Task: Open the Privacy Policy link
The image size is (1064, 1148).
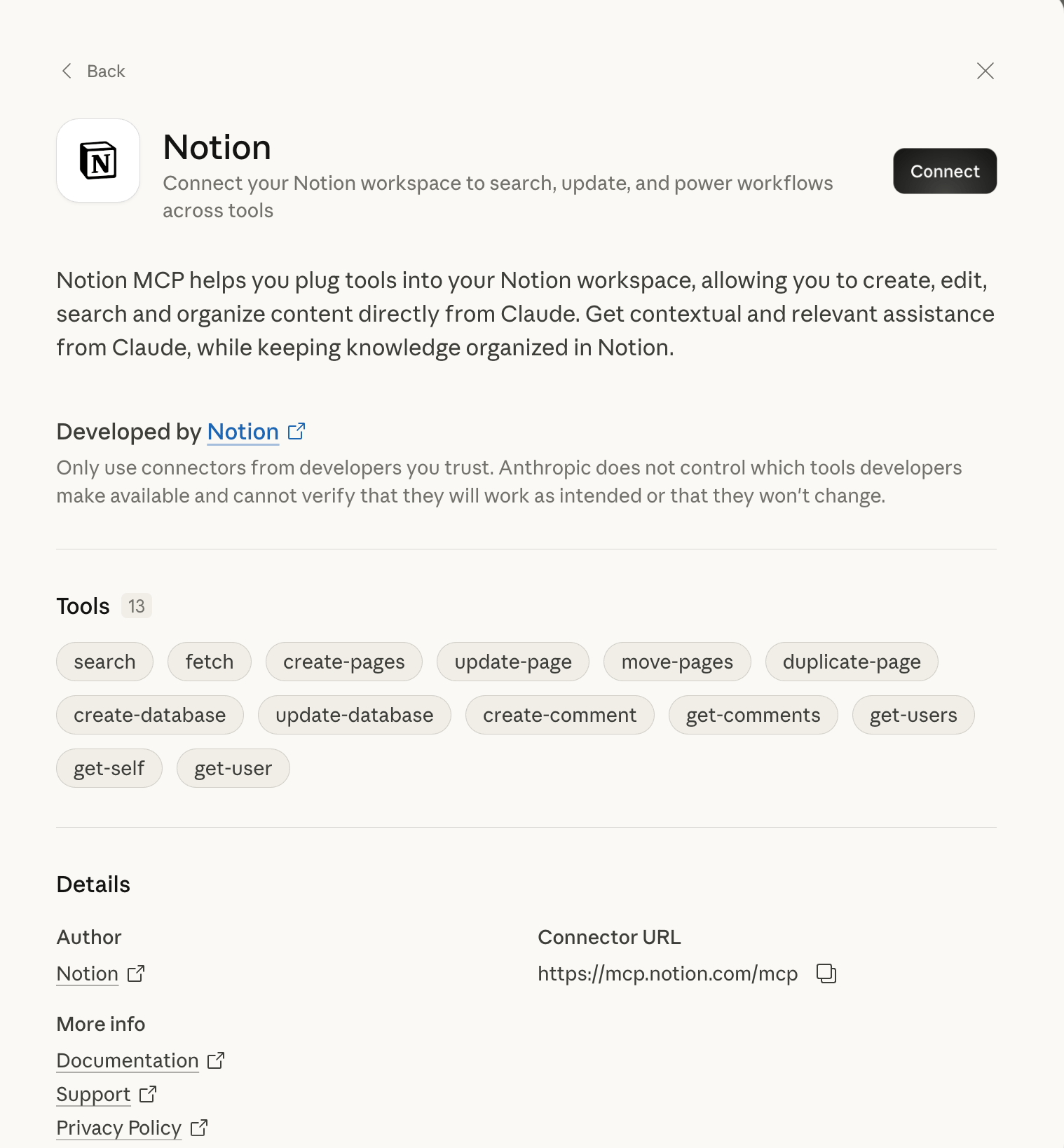Action: (118, 1128)
